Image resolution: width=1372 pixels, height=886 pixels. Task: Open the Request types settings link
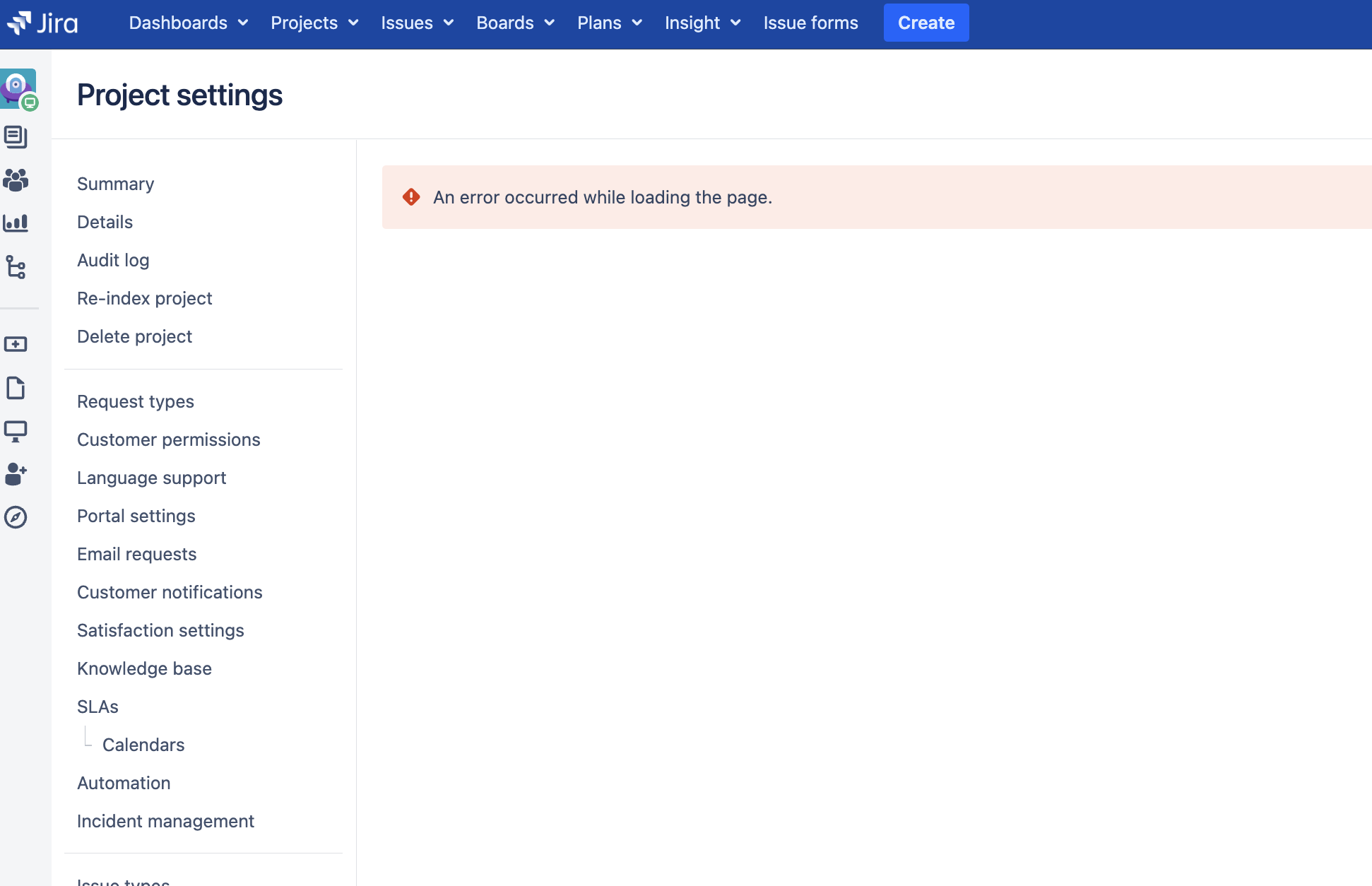coord(136,401)
